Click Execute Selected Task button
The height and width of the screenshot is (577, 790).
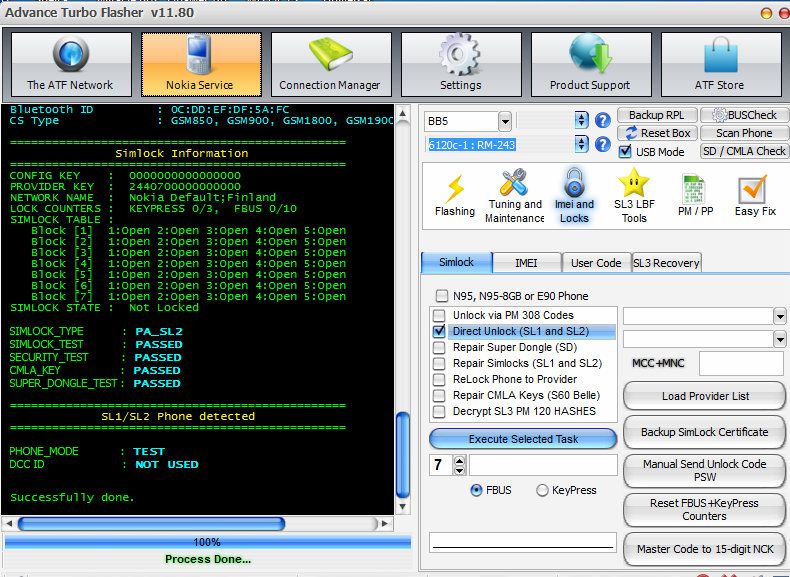point(523,439)
